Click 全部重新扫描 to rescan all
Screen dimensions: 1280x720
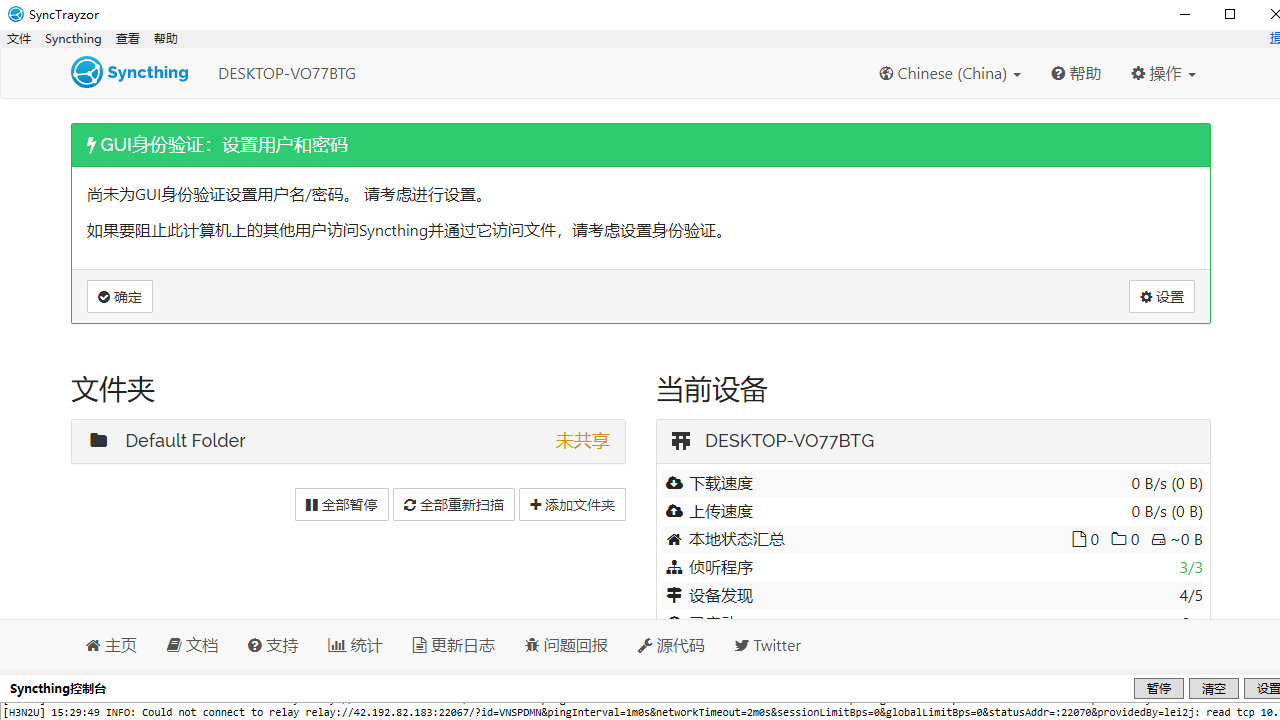454,505
